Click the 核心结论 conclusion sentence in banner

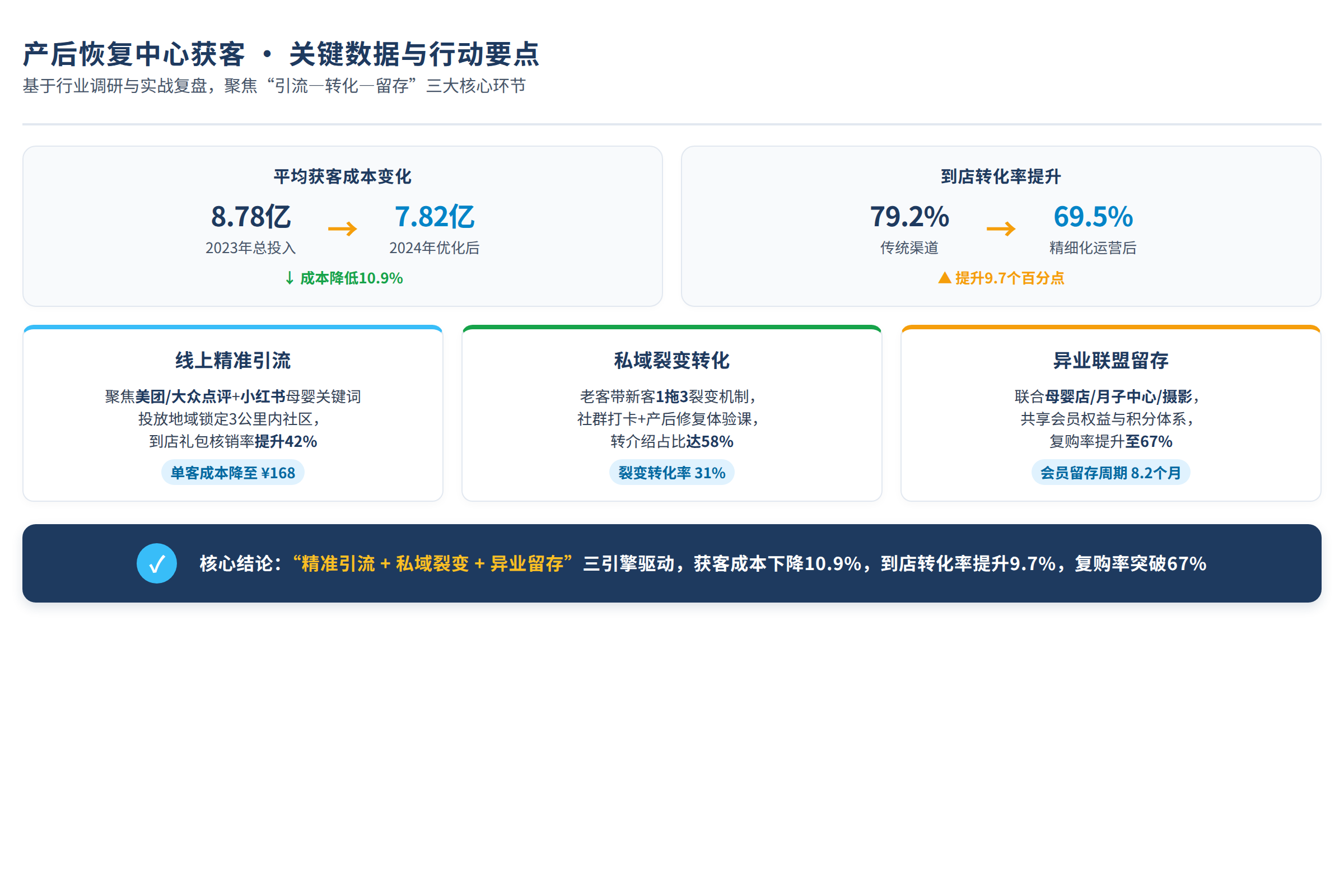[x=703, y=564]
